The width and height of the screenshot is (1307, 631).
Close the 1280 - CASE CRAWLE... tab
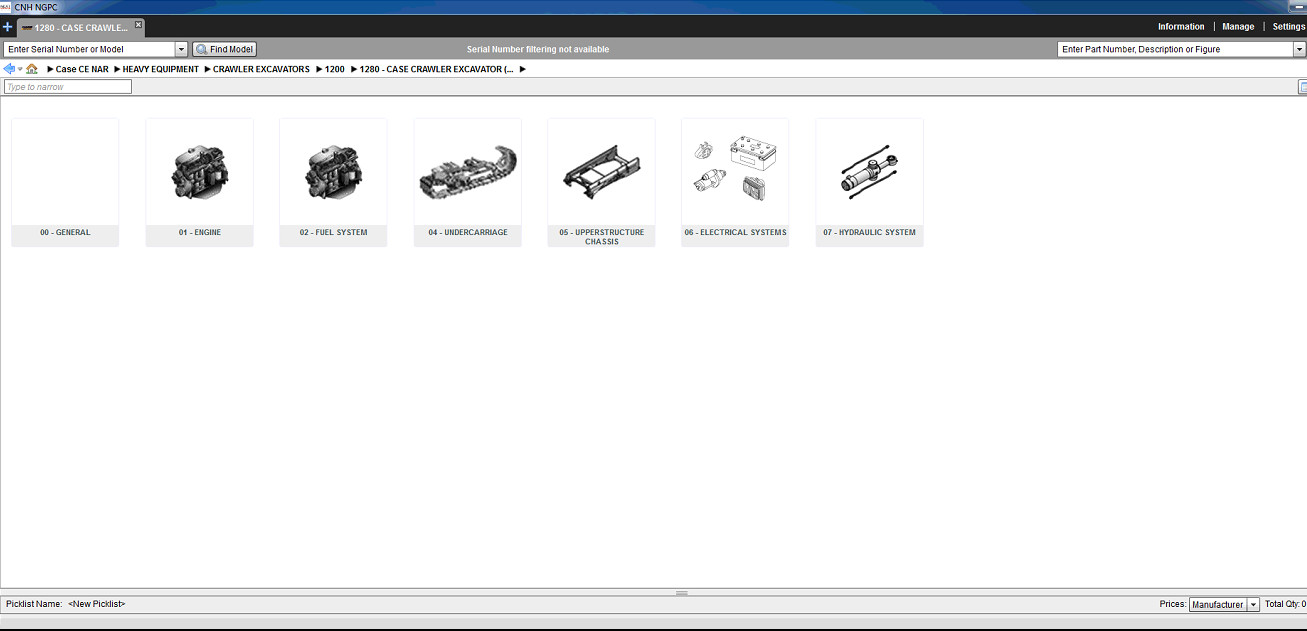[x=138, y=24]
